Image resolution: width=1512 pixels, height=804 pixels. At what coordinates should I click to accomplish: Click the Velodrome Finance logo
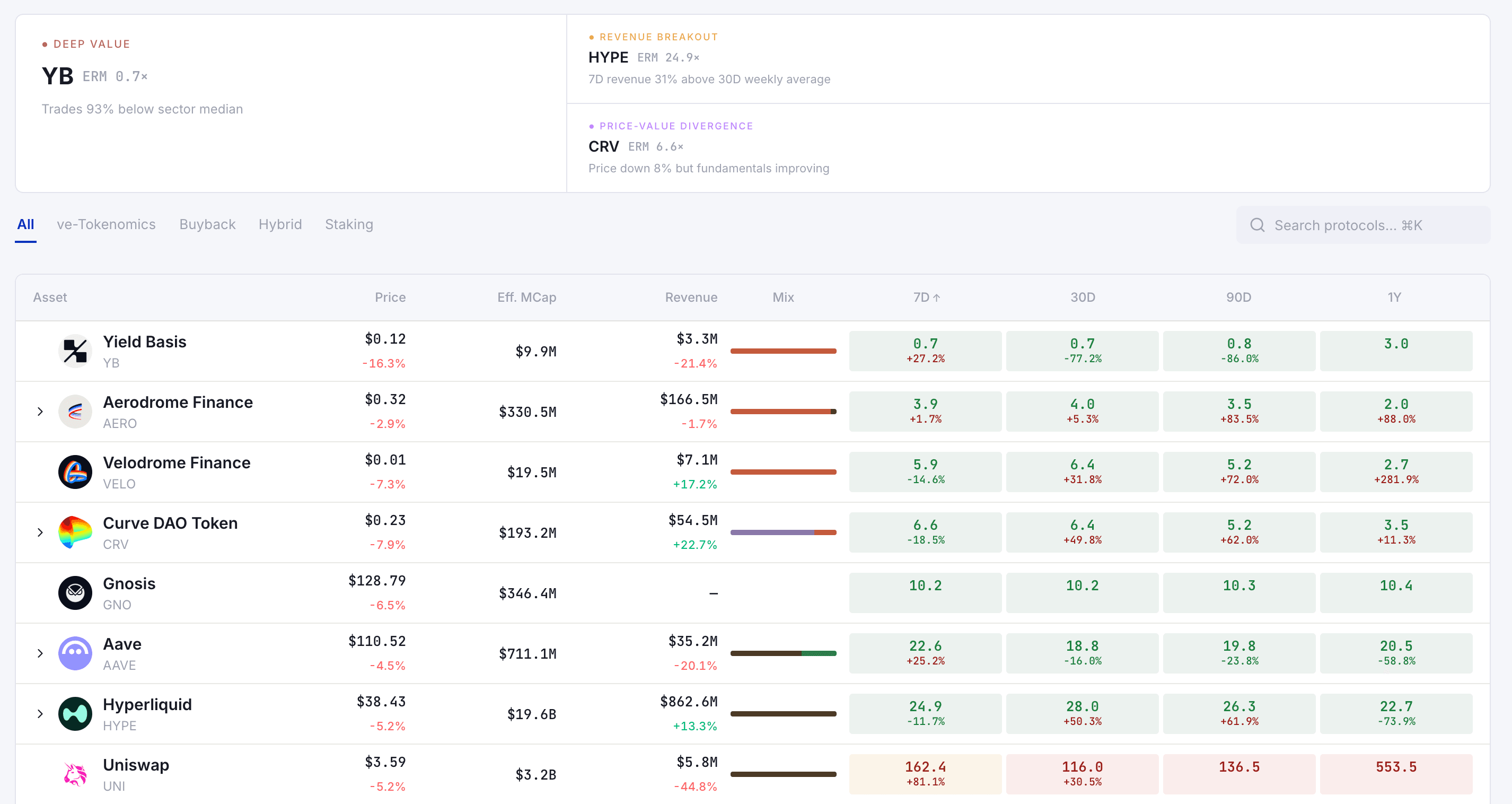pyautogui.click(x=75, y=471)
